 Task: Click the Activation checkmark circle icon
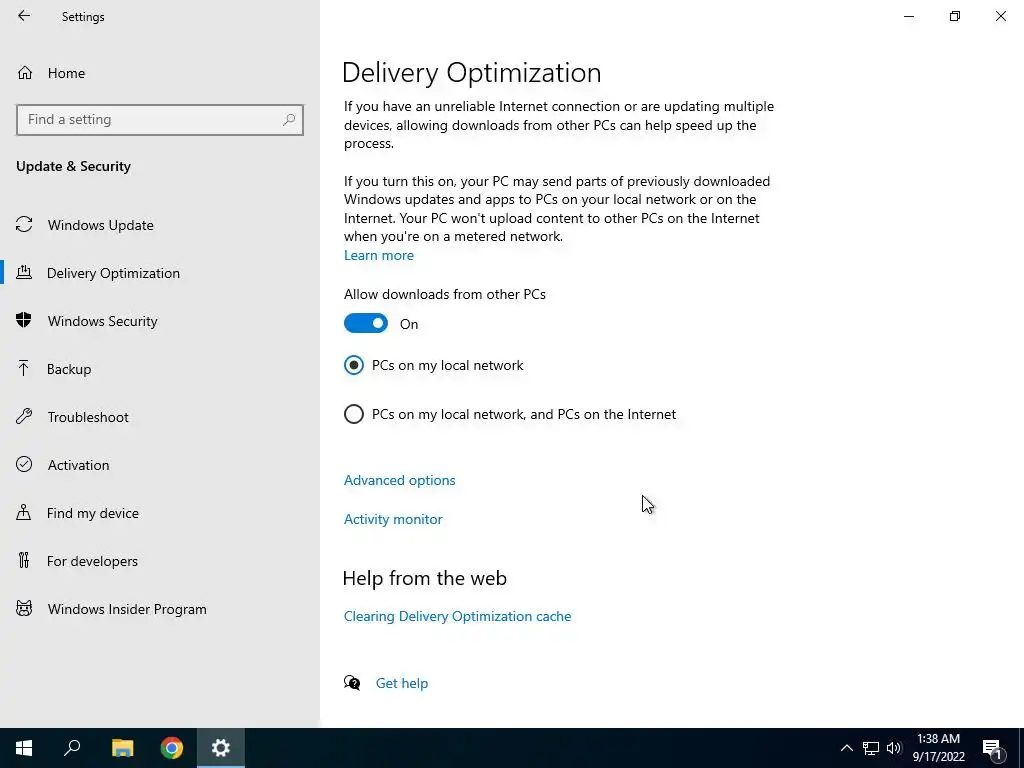[24, 464]
